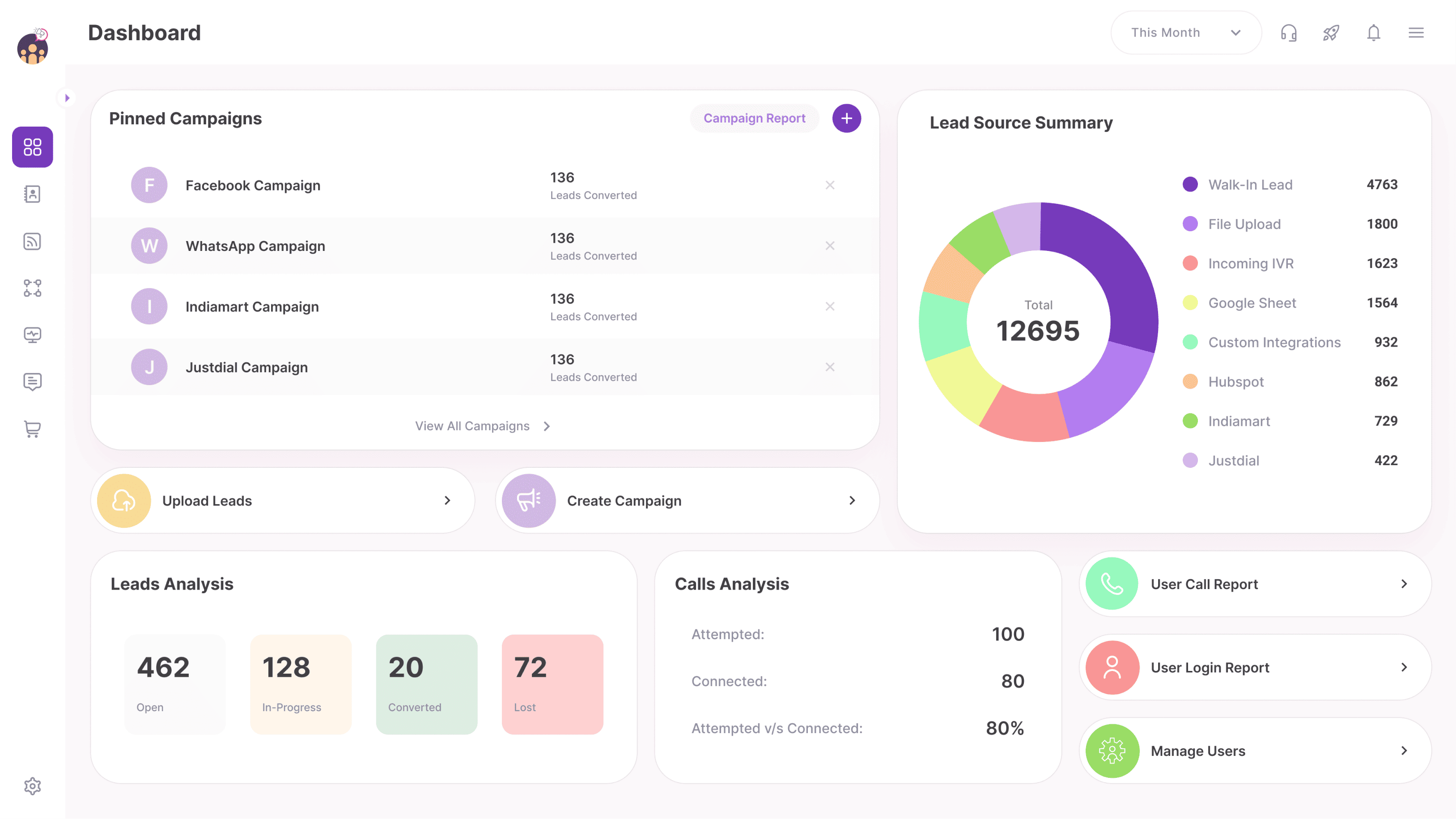Select the active dashboard grid icon
The image size is (1456, 819).
32,148
